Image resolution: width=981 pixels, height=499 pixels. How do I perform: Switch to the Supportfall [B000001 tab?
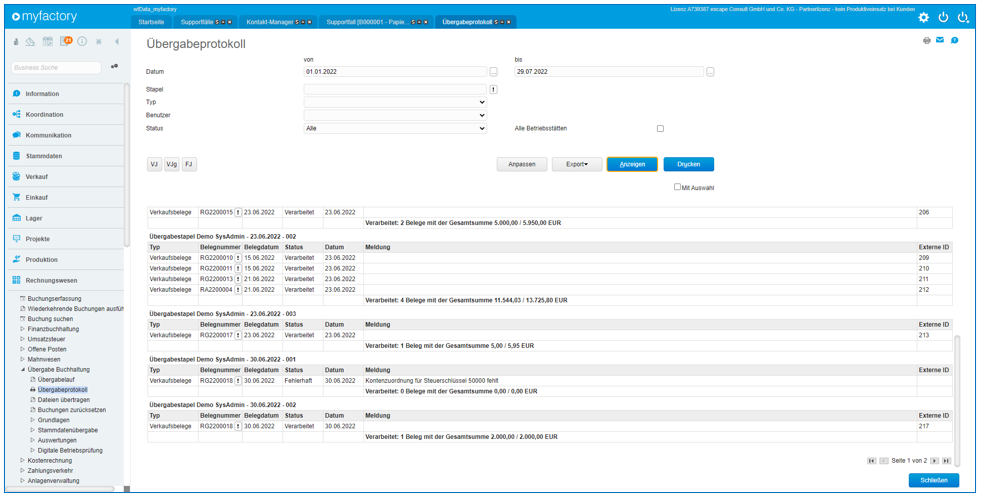coord(368,22)
